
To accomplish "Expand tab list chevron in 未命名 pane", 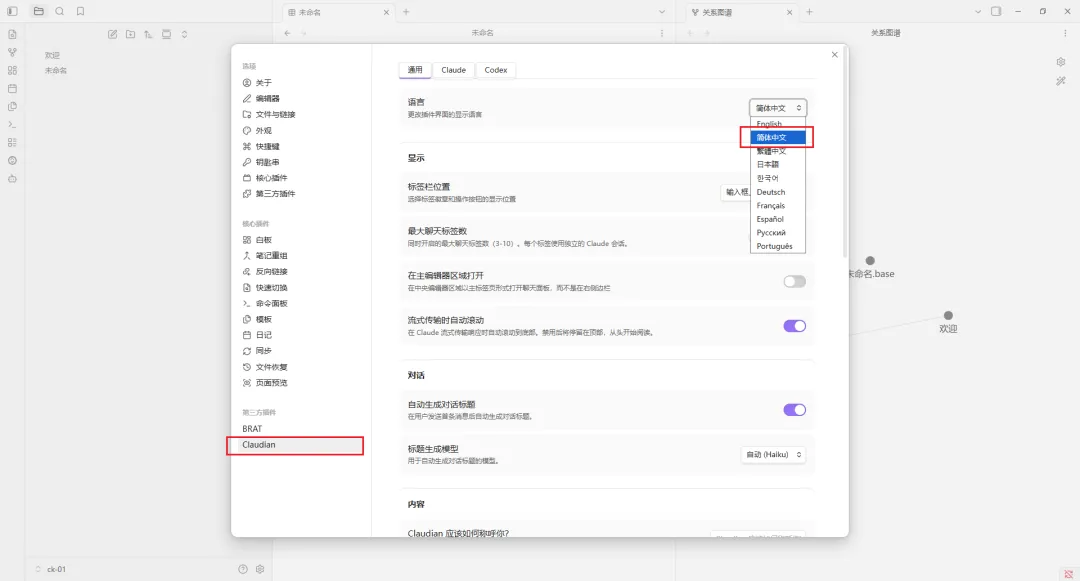I will click(x=662, y=12).
